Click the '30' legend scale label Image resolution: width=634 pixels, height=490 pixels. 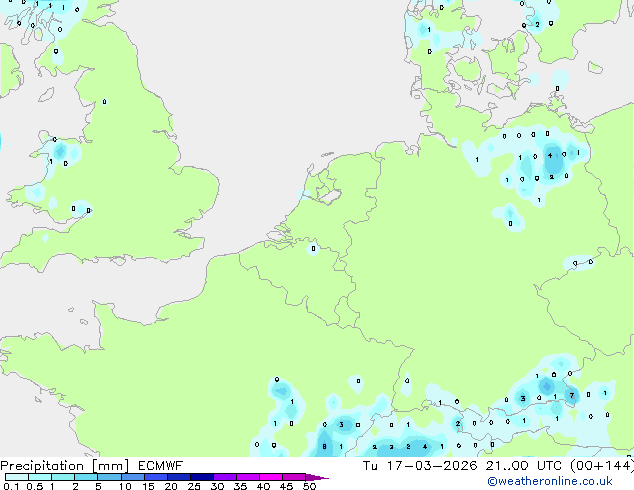pos(217,486)
